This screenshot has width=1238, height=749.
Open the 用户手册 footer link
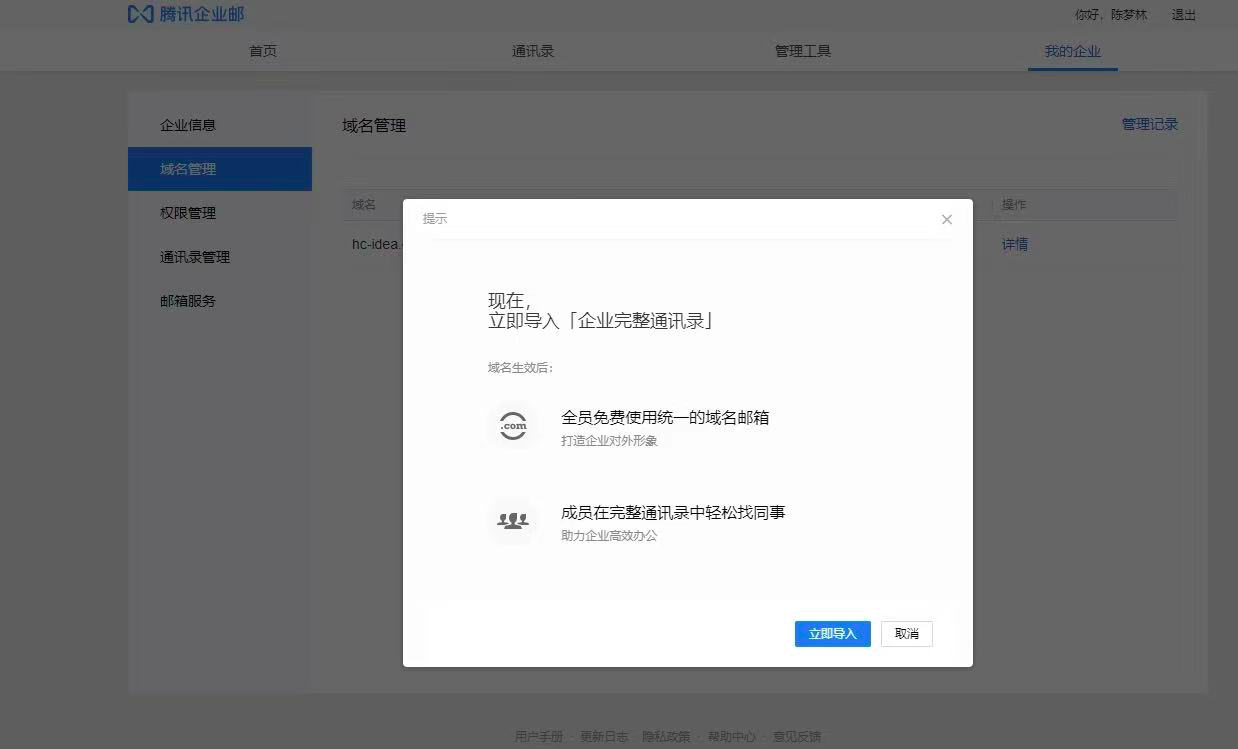click(539, 736)
